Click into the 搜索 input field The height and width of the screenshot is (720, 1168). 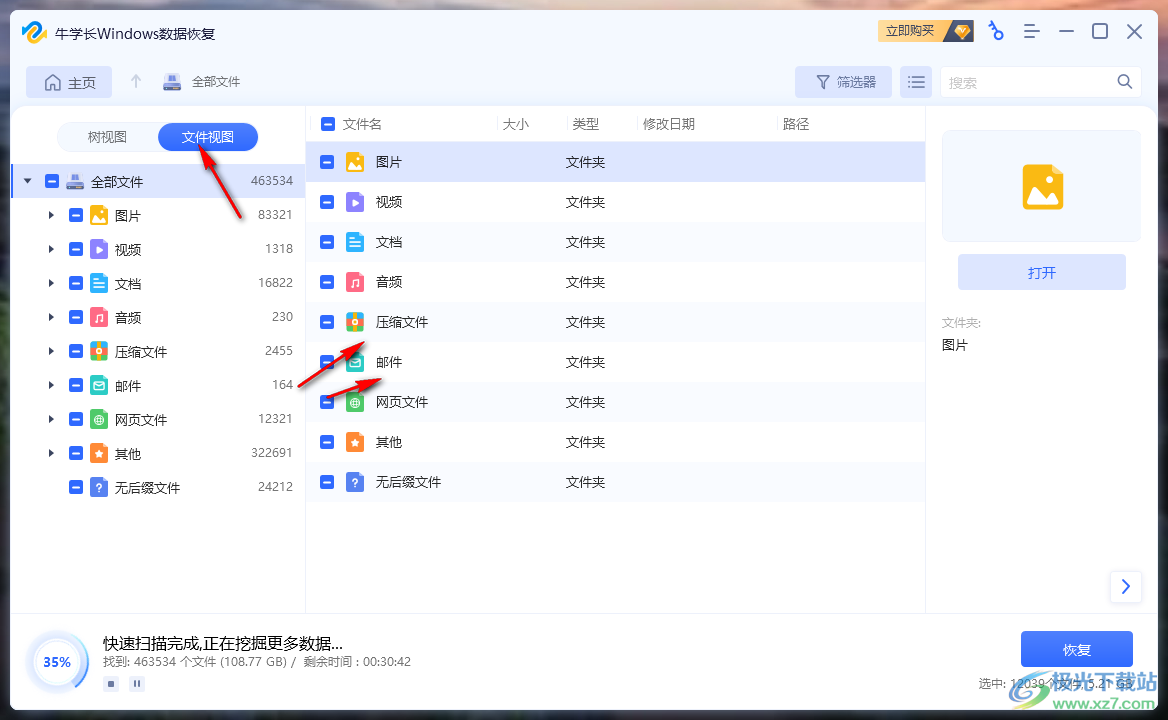pyautogui.click(x=1028, y=82)
